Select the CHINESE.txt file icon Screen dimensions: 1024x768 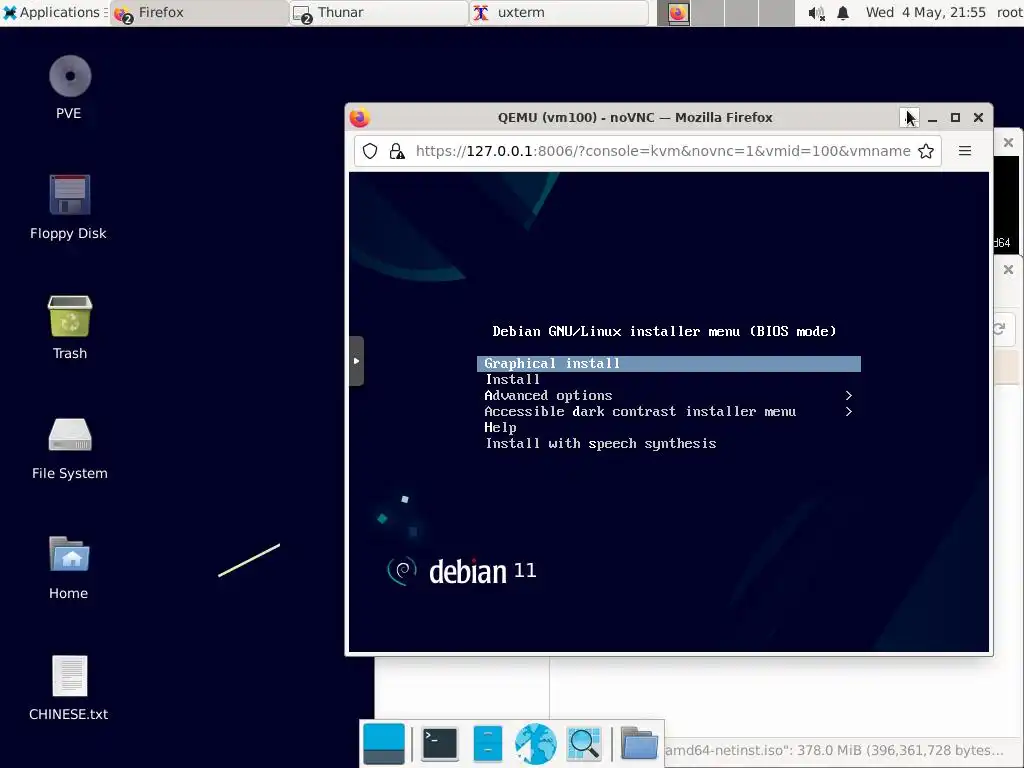coord(69,676)
